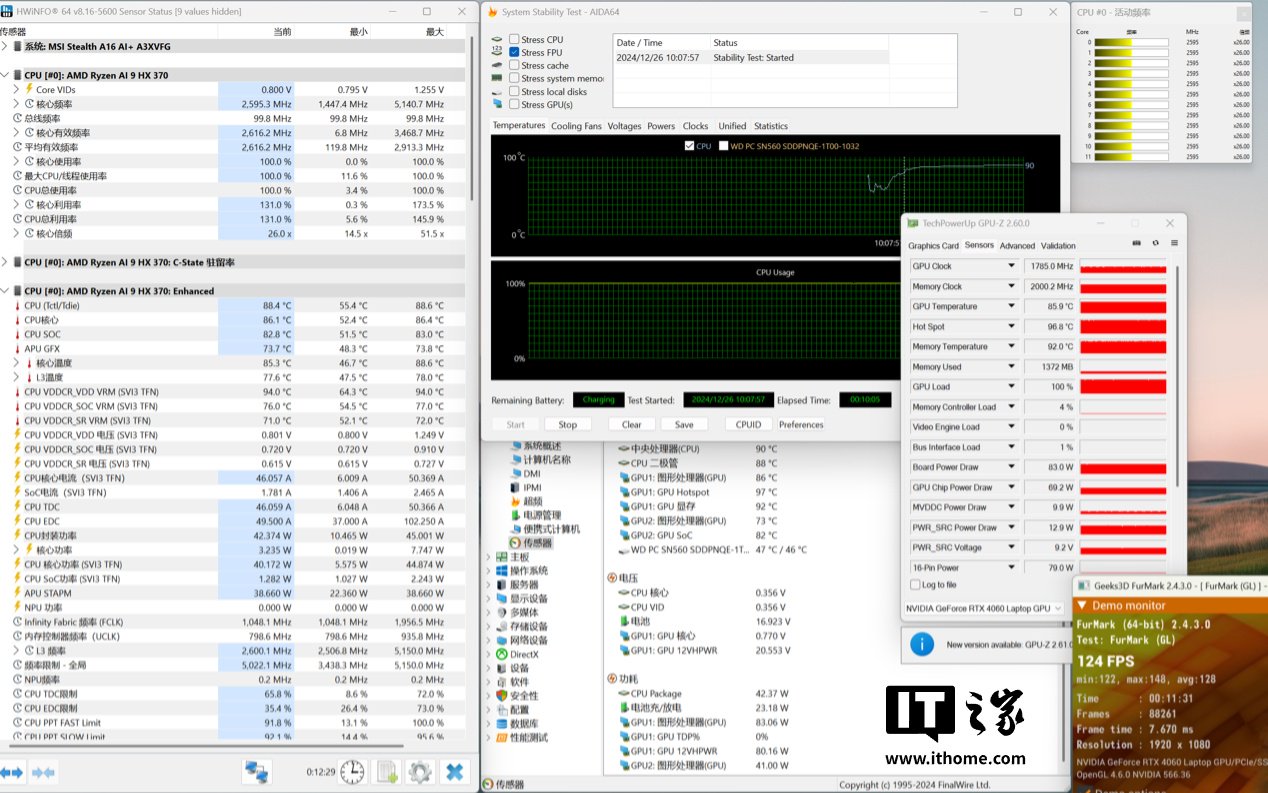Image resolution: width=1268 pixels, height=793 pixels.
Task: Click the GPU-Z screenshot camera icon
Action: [x=1136, y=244]
